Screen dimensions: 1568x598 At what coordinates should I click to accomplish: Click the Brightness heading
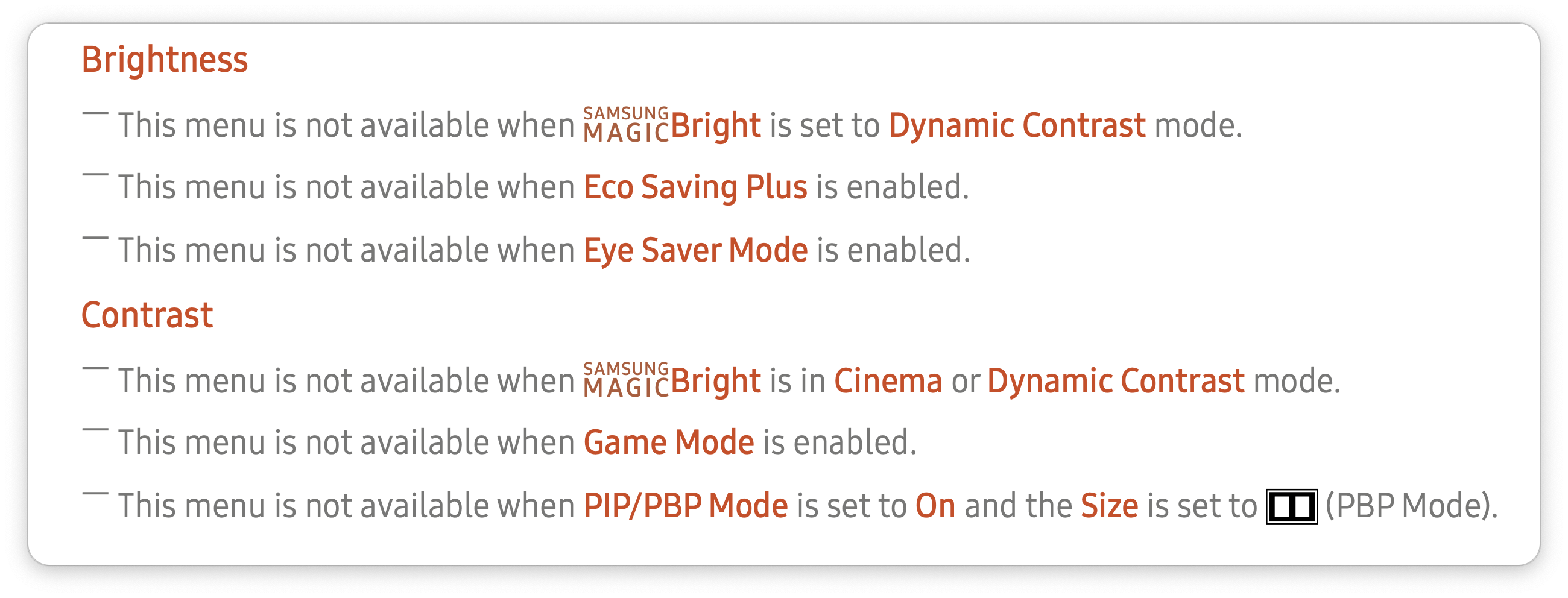(165, 60)
